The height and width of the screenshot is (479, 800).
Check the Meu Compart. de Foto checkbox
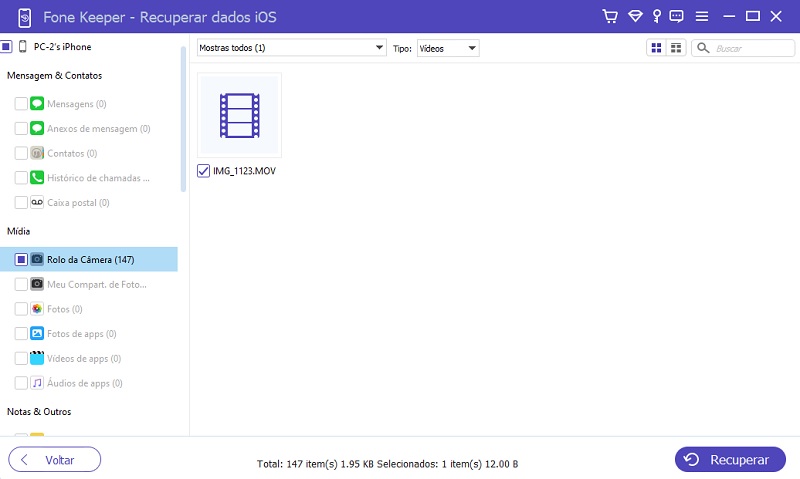[x=21, y=284]
